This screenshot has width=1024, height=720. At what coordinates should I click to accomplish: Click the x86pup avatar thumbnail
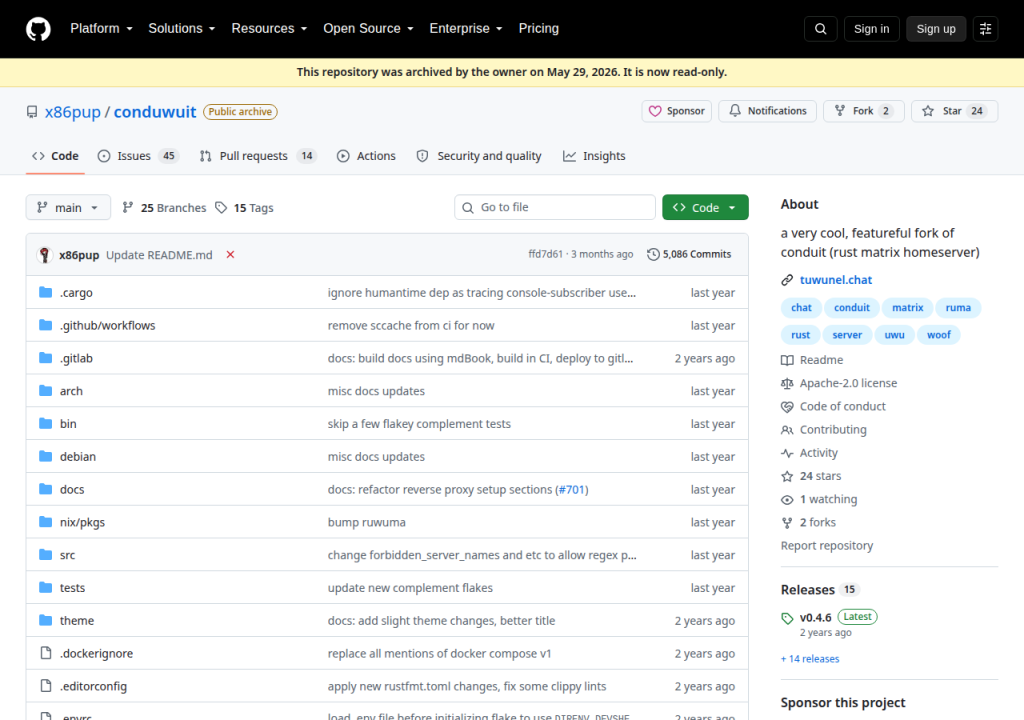[44, 255]
